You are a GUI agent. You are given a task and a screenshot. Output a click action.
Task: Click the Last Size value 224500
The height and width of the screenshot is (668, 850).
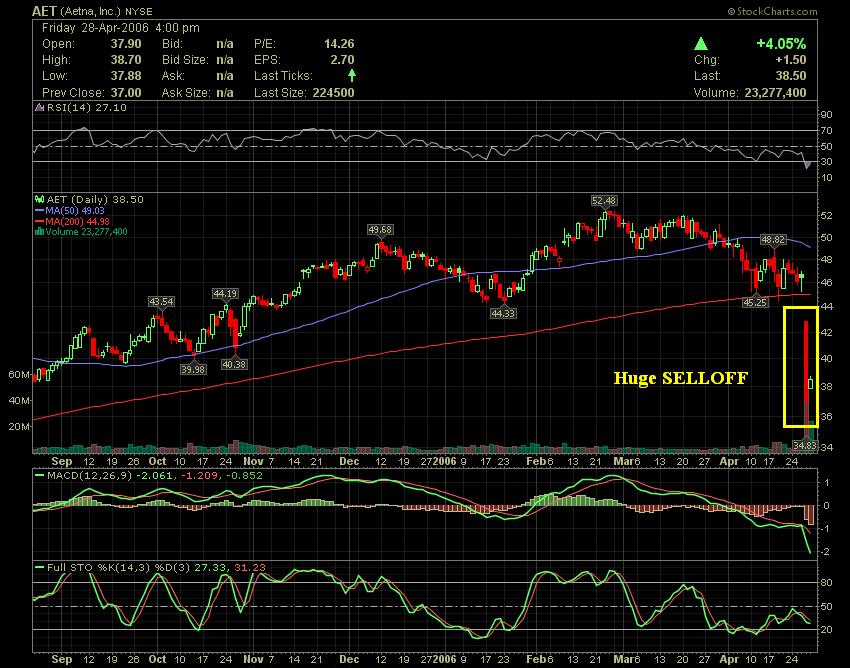tap(333, 92)
